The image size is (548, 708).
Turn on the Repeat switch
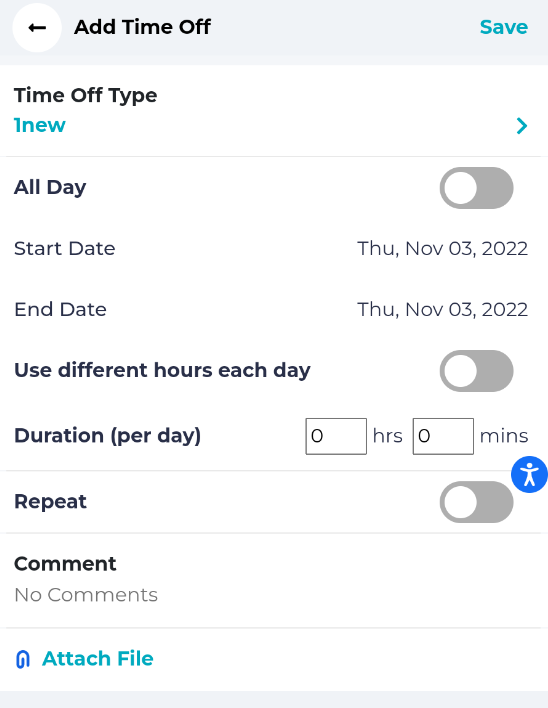476,502
